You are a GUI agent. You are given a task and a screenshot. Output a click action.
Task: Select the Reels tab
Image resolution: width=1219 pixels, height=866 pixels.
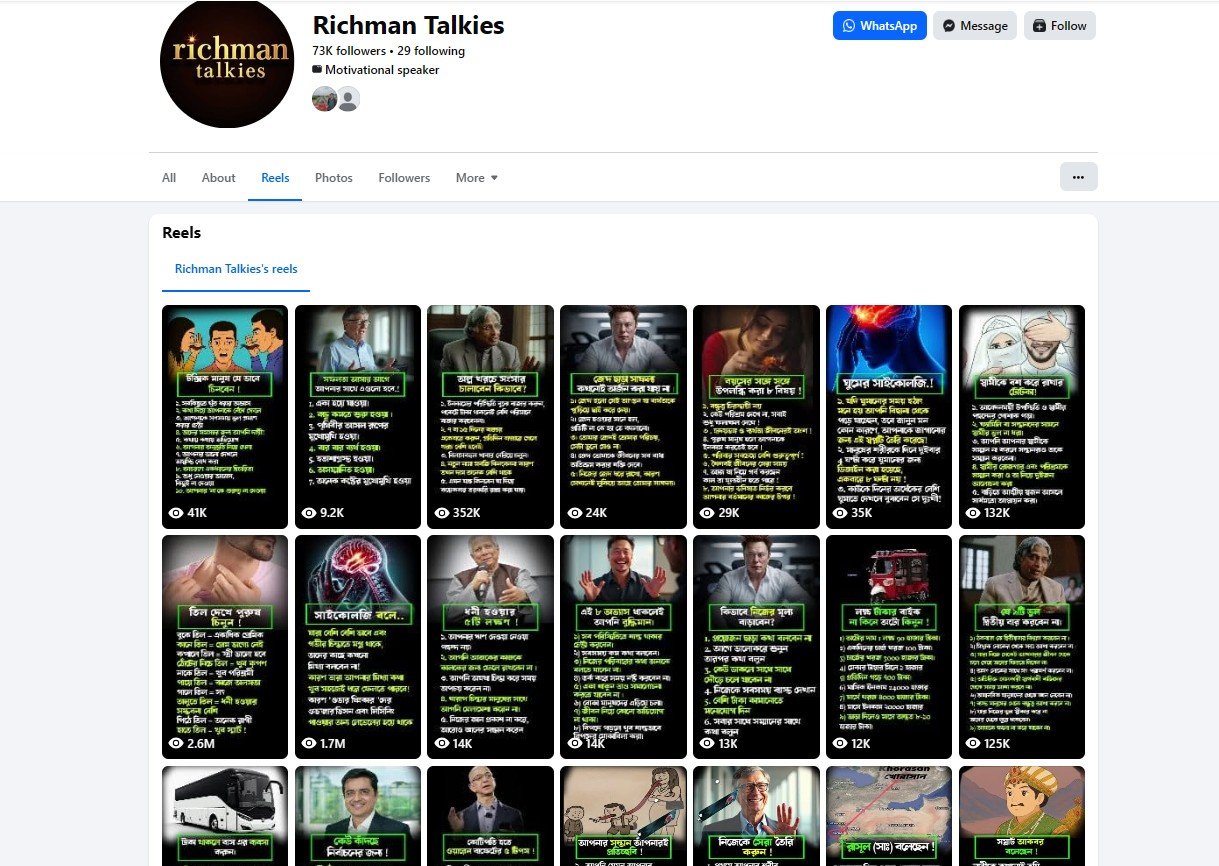(275, 178)
